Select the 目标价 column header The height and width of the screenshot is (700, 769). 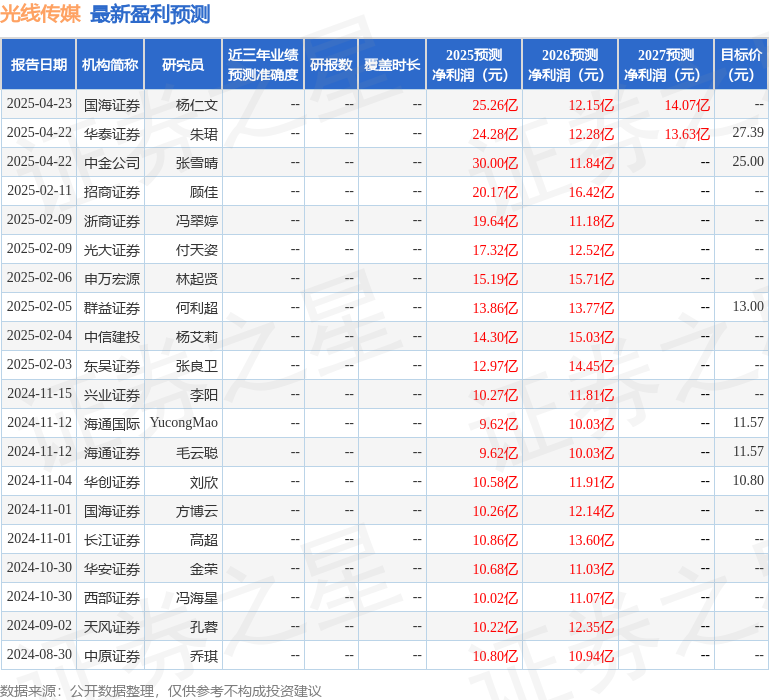[741, 65]
